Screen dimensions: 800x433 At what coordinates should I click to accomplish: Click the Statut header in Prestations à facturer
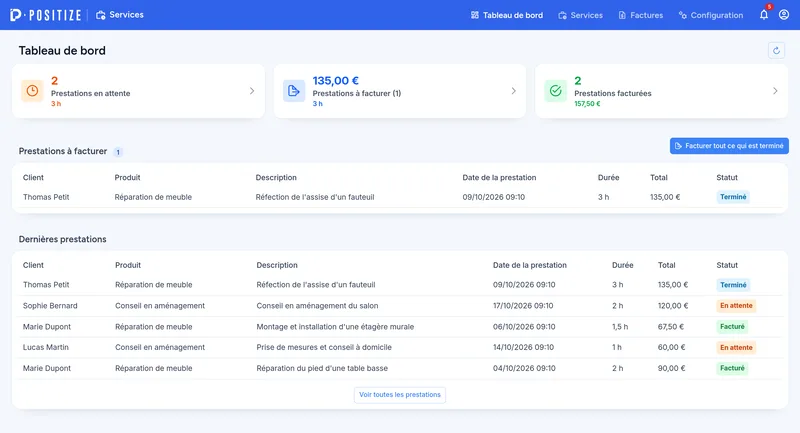coord(727,177)
